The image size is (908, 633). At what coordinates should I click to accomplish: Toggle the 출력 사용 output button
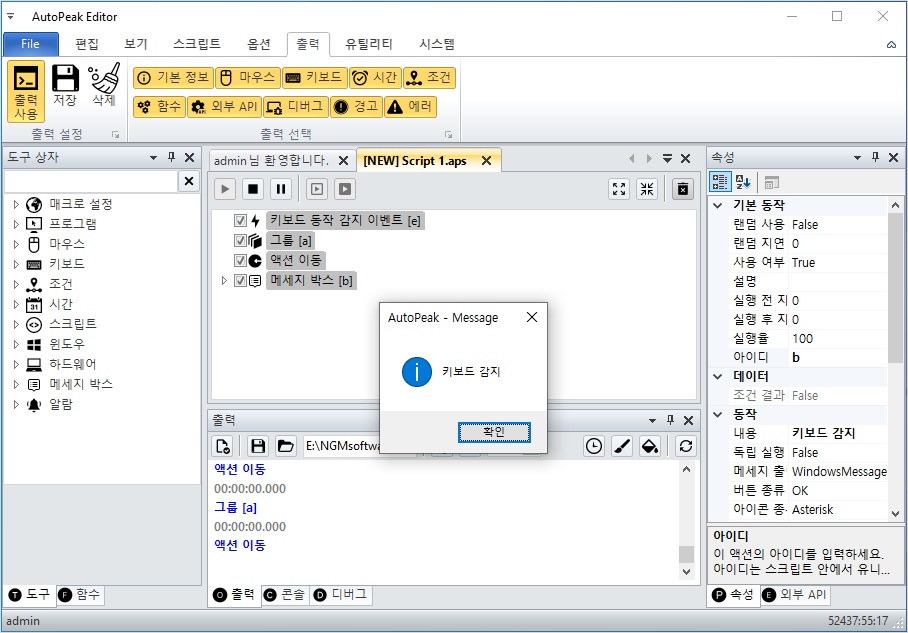click(26, 92)
